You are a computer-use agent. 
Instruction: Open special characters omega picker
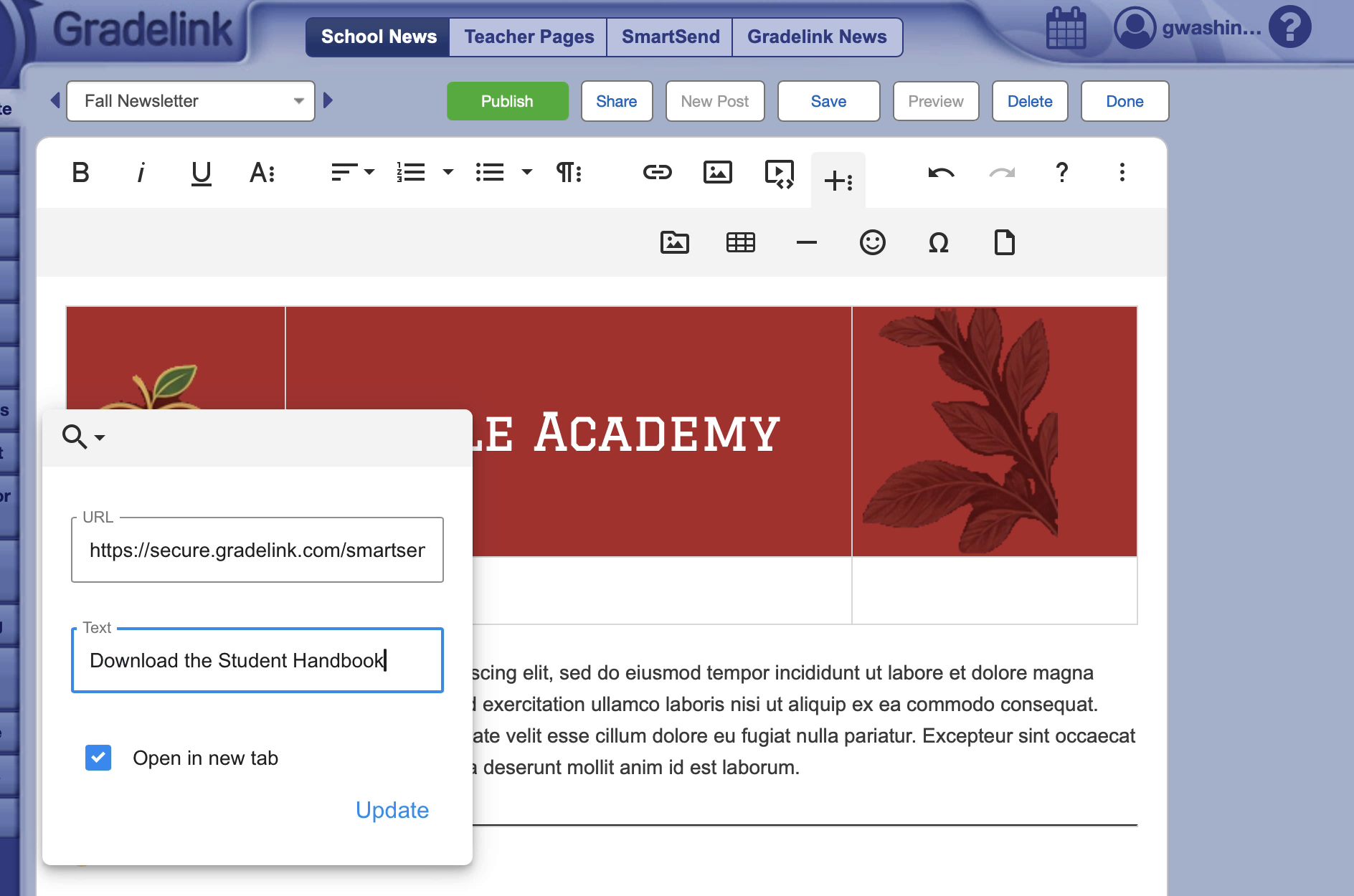tap(939, 243)
